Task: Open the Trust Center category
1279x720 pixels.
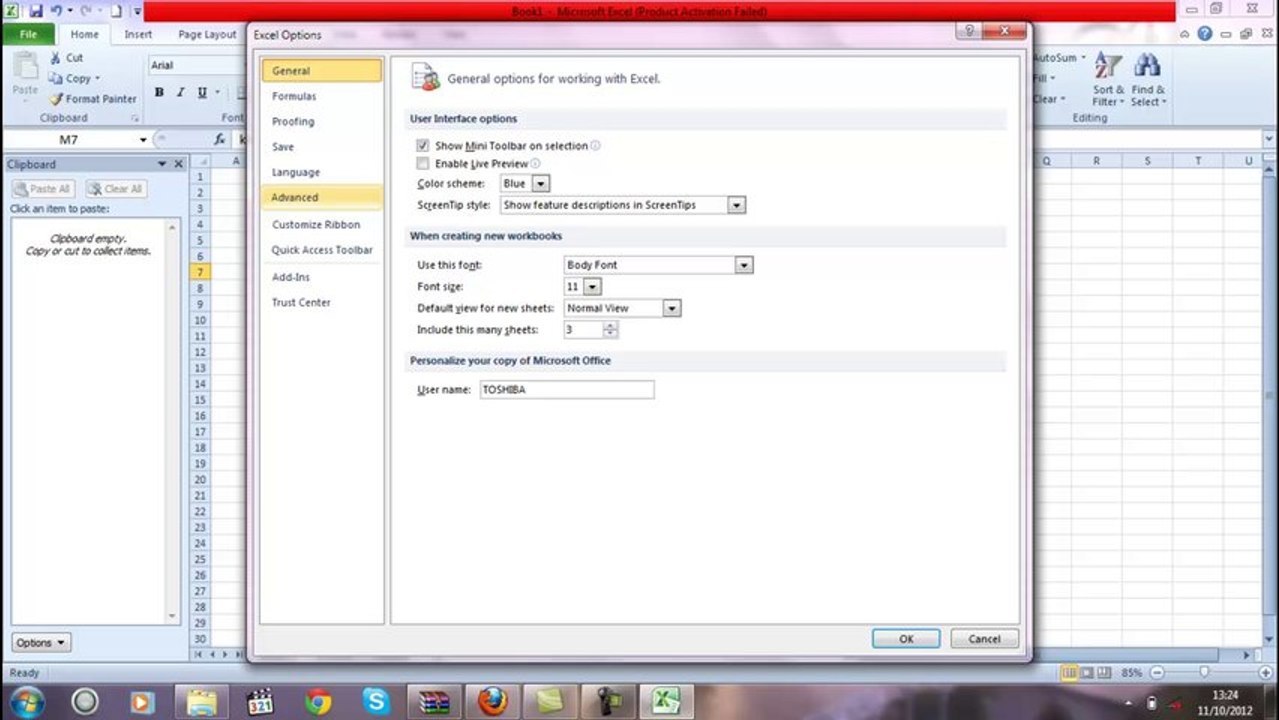Action: pos(321,302)
